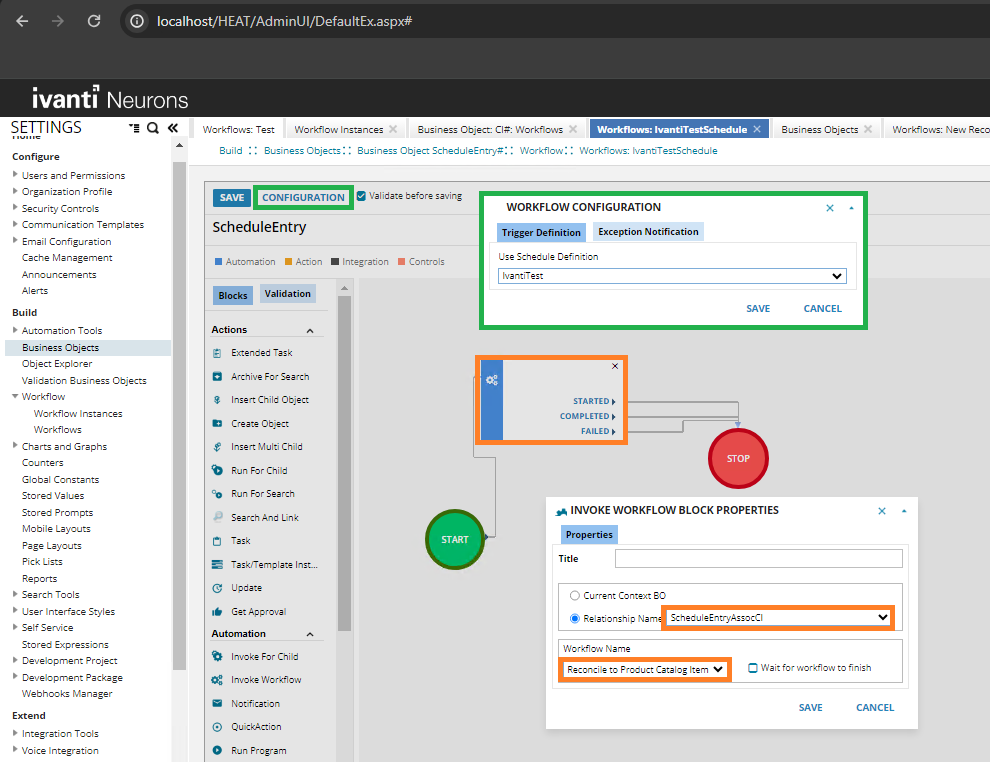Enable Wait for workflow to finish
990x762 pixels.
(753, 668)
